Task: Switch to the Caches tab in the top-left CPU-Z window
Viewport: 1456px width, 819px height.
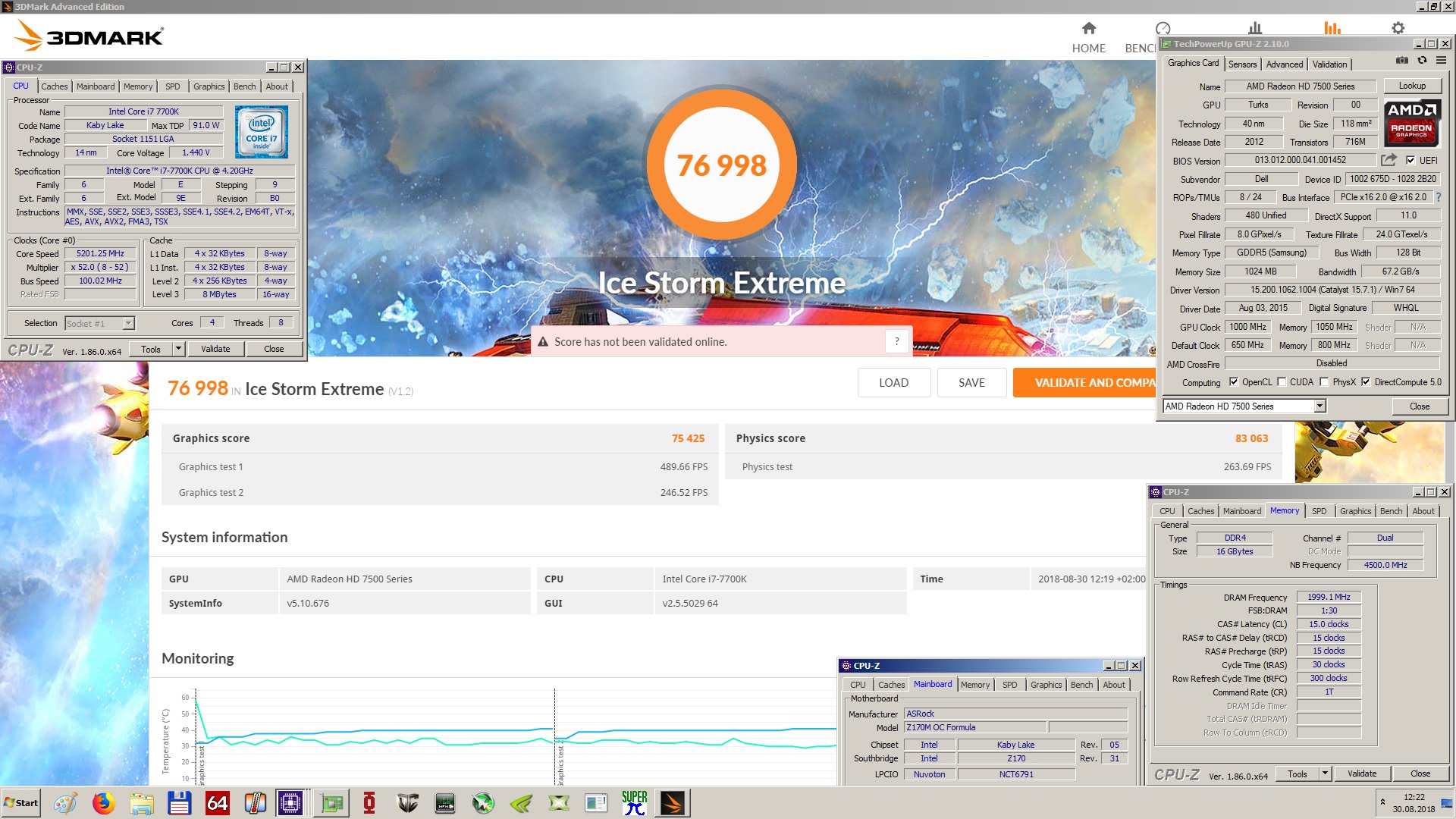Action: (54, 86)
